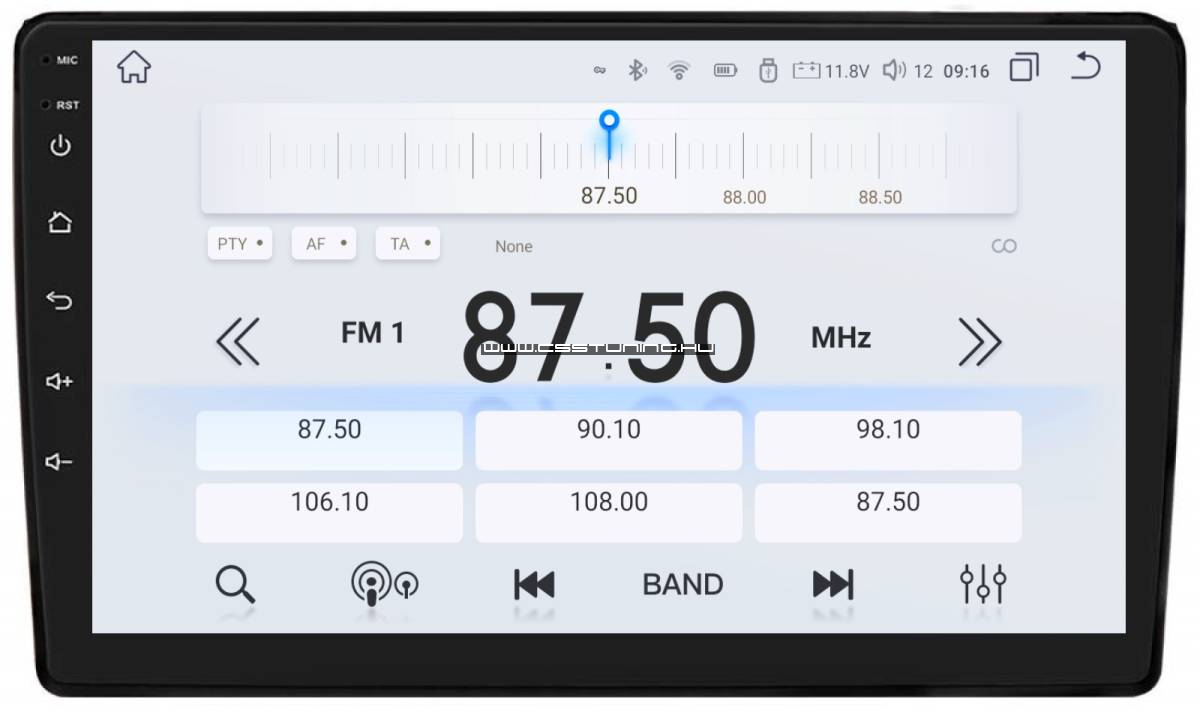
Task: Switch radio band with BAND button
Action: pos(682,584)
